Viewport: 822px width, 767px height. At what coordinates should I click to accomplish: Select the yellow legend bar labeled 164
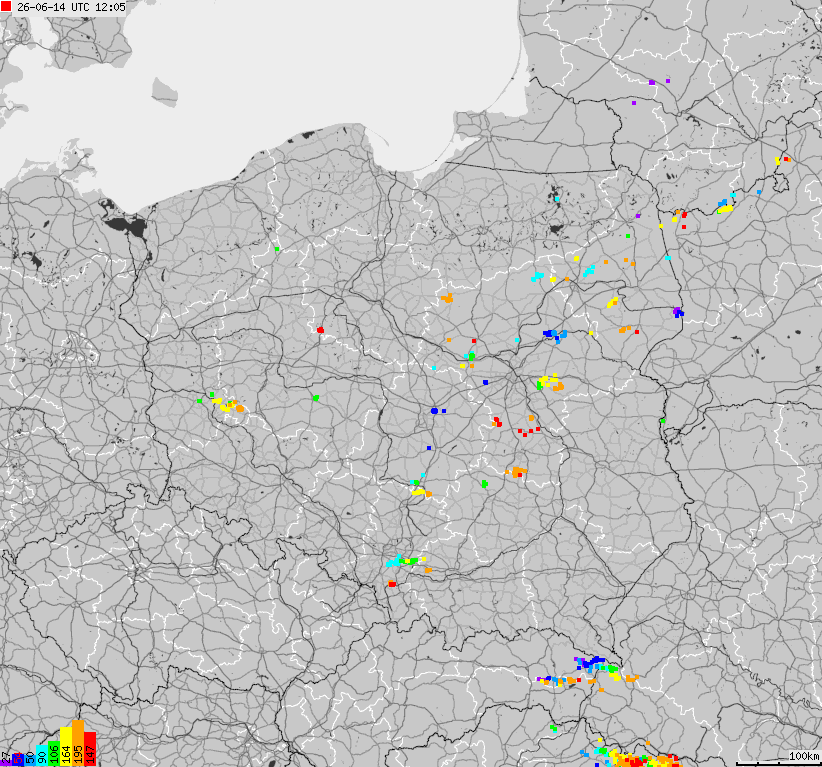coord(66,747)
